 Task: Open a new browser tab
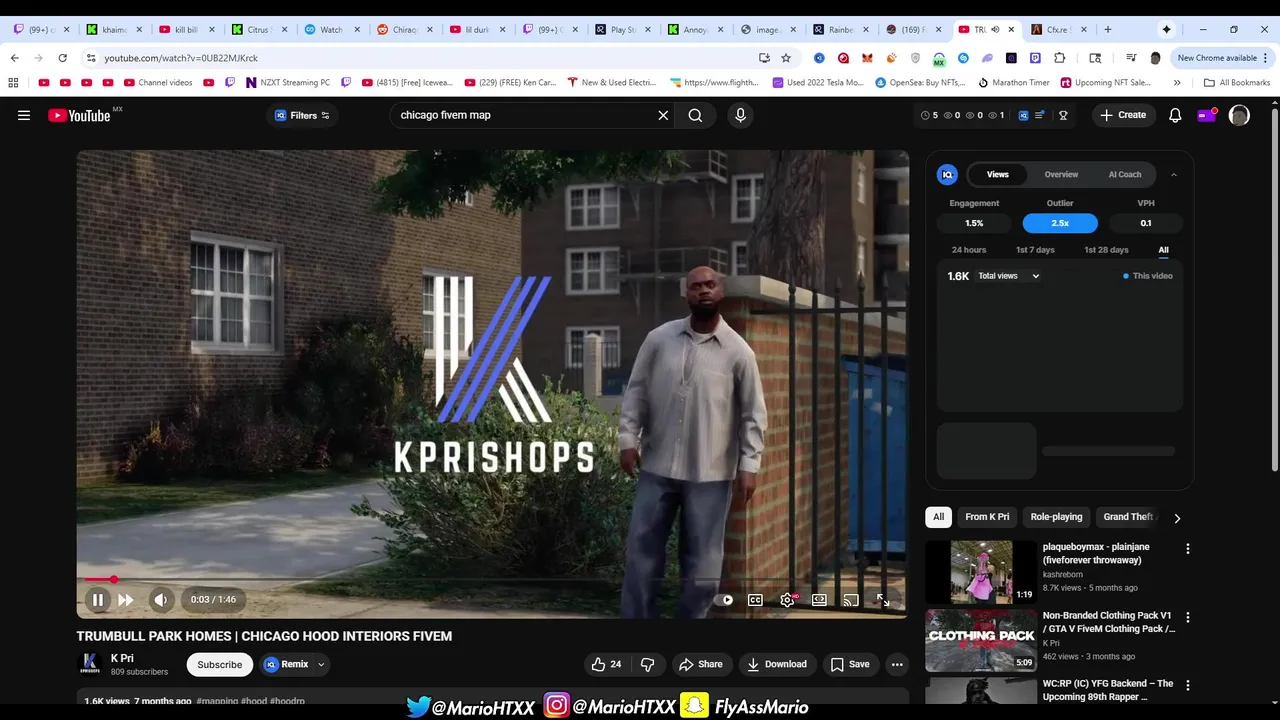click(1107, 29)
